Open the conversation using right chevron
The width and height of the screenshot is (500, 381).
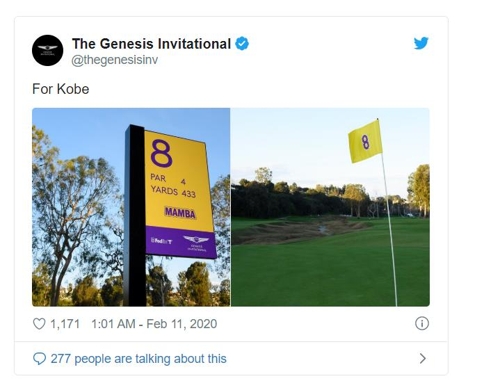423,358
